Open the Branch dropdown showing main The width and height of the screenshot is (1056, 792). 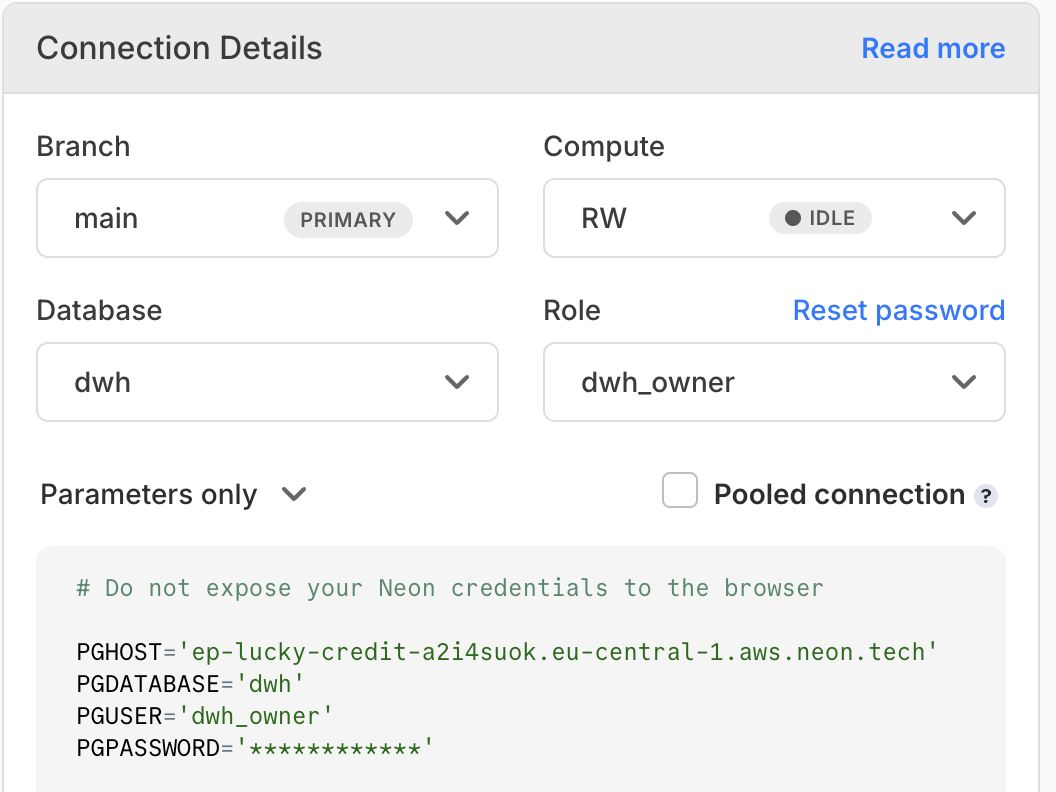pos(267,218)
